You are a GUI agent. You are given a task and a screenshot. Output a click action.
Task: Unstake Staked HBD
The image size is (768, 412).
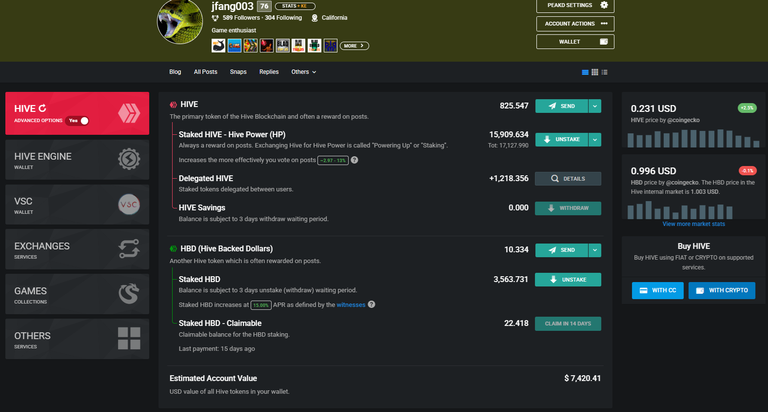click(x=568, y=280)
